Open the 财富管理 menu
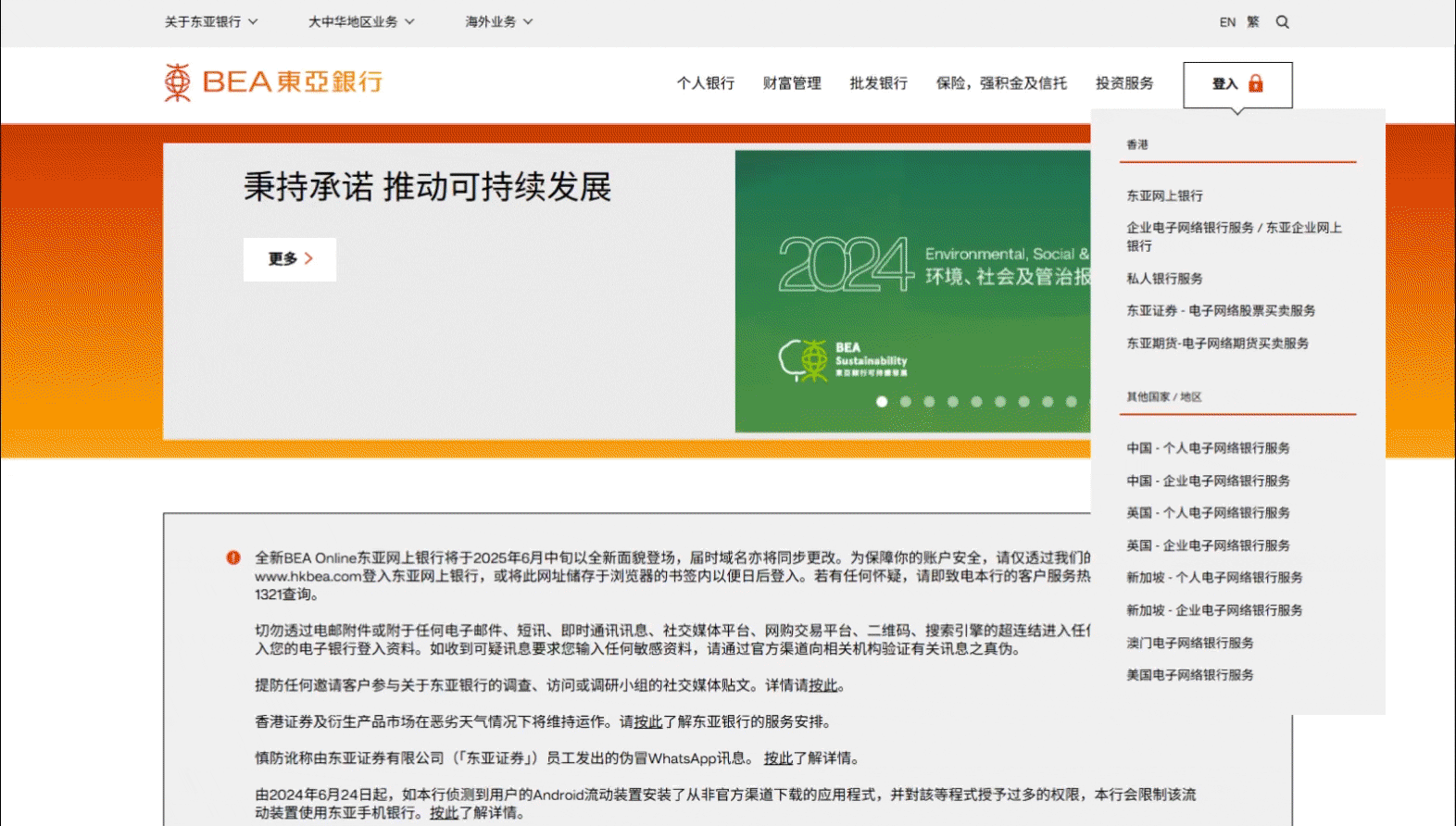The width and height of the screenshot is (1456, 826). [792, 83]
